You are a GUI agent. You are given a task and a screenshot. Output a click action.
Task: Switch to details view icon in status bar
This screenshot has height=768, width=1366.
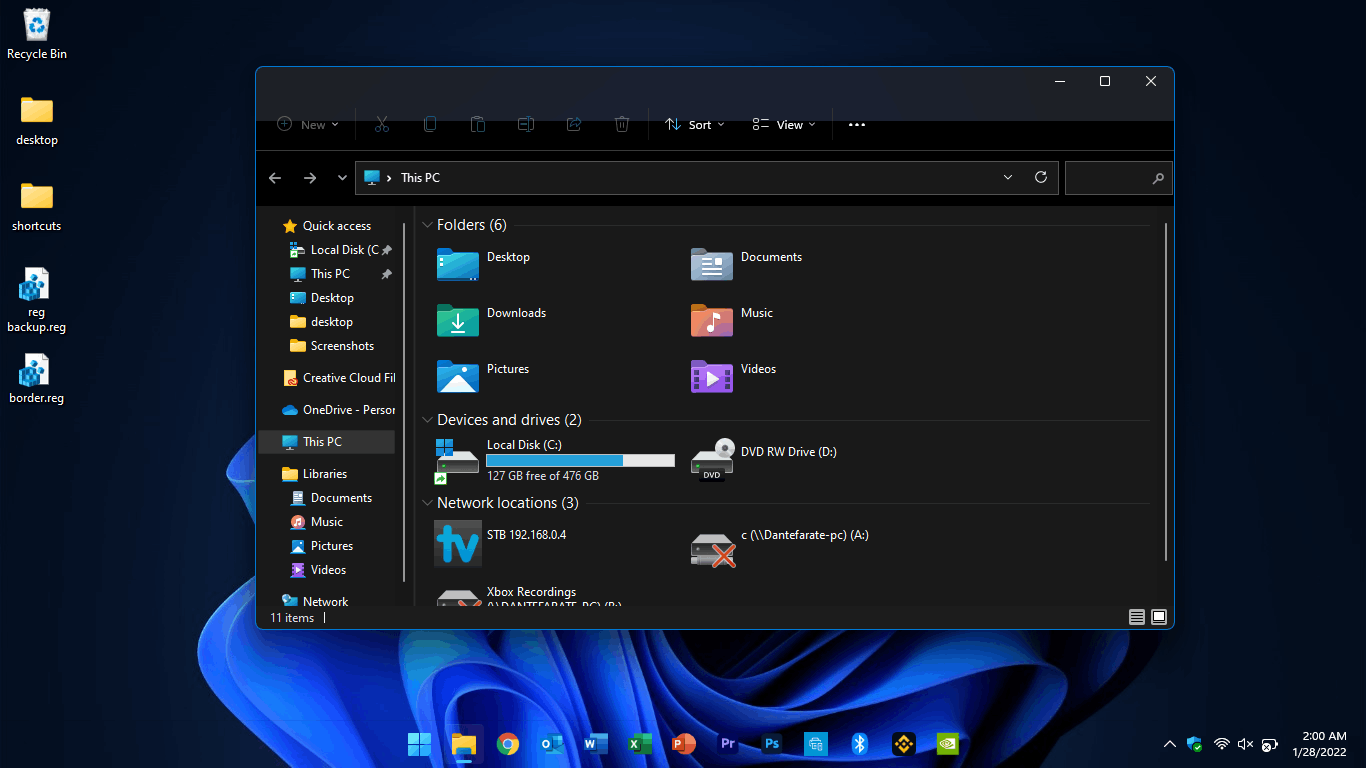[1137, 617]
